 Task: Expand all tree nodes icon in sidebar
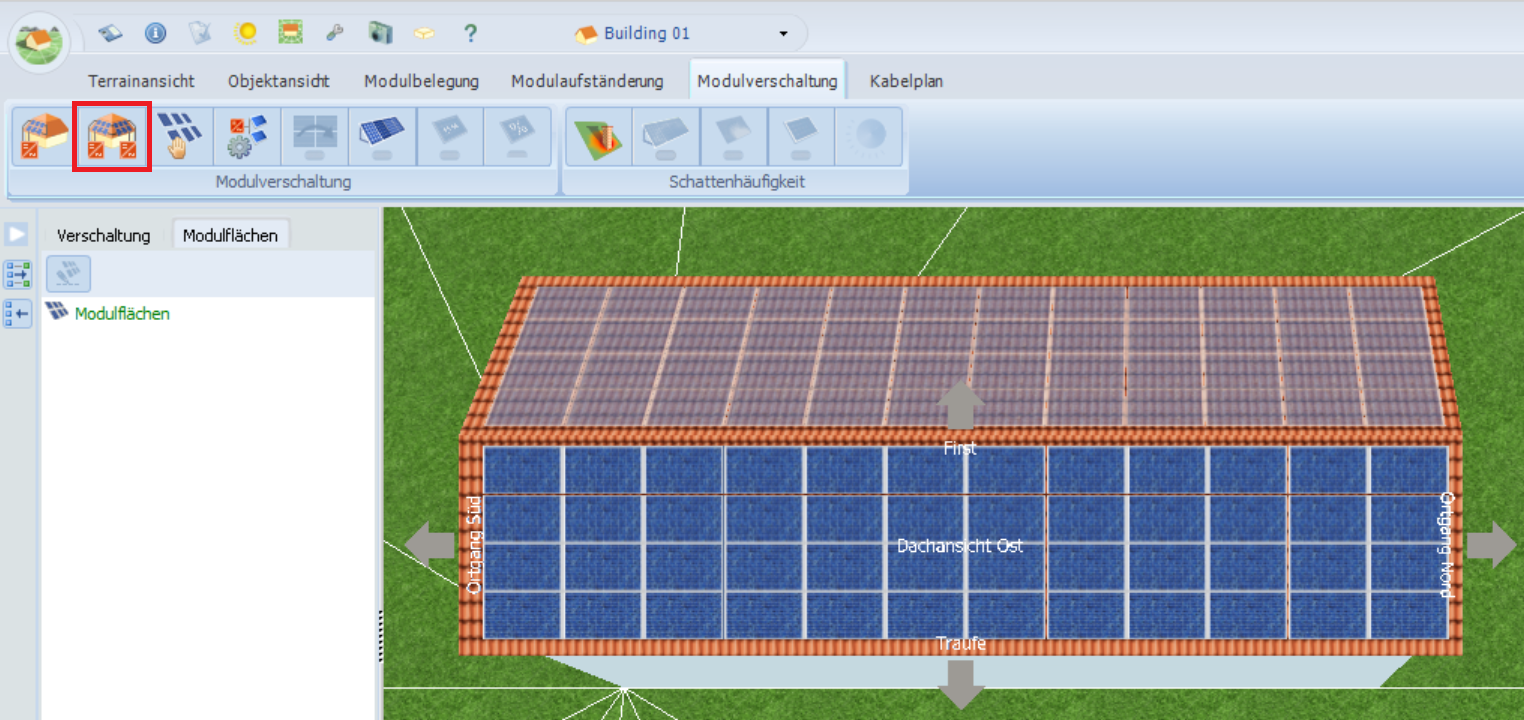coord(18,274)
